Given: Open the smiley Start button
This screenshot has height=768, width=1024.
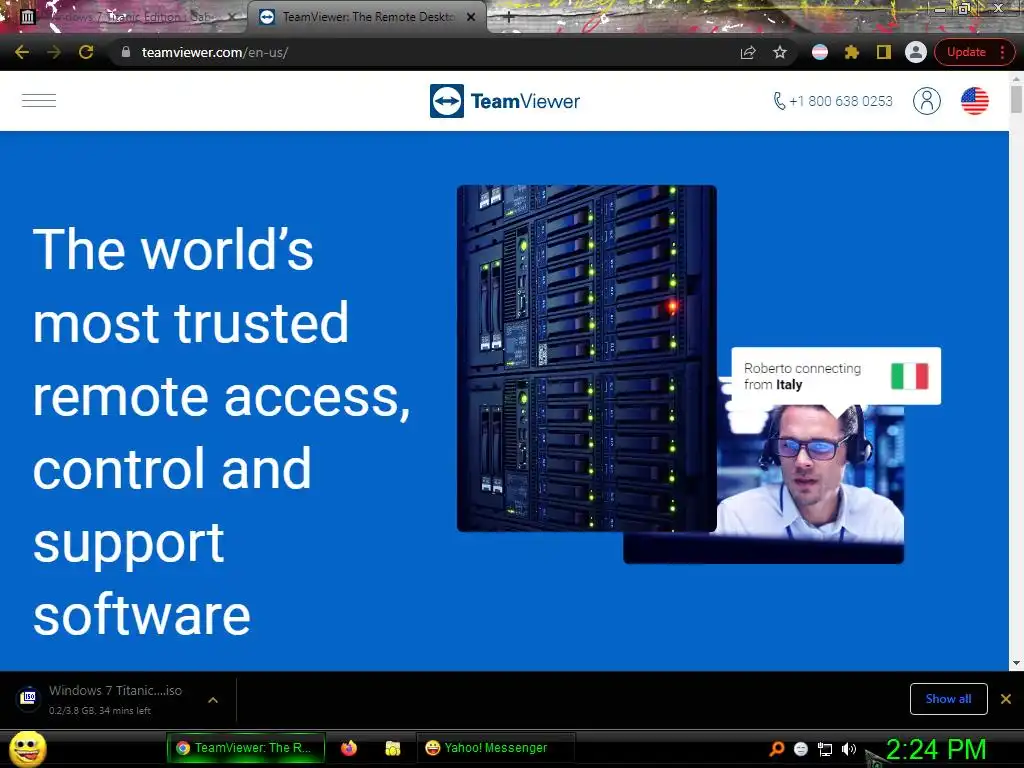Looking at the screenshot, I should [27, 748].
